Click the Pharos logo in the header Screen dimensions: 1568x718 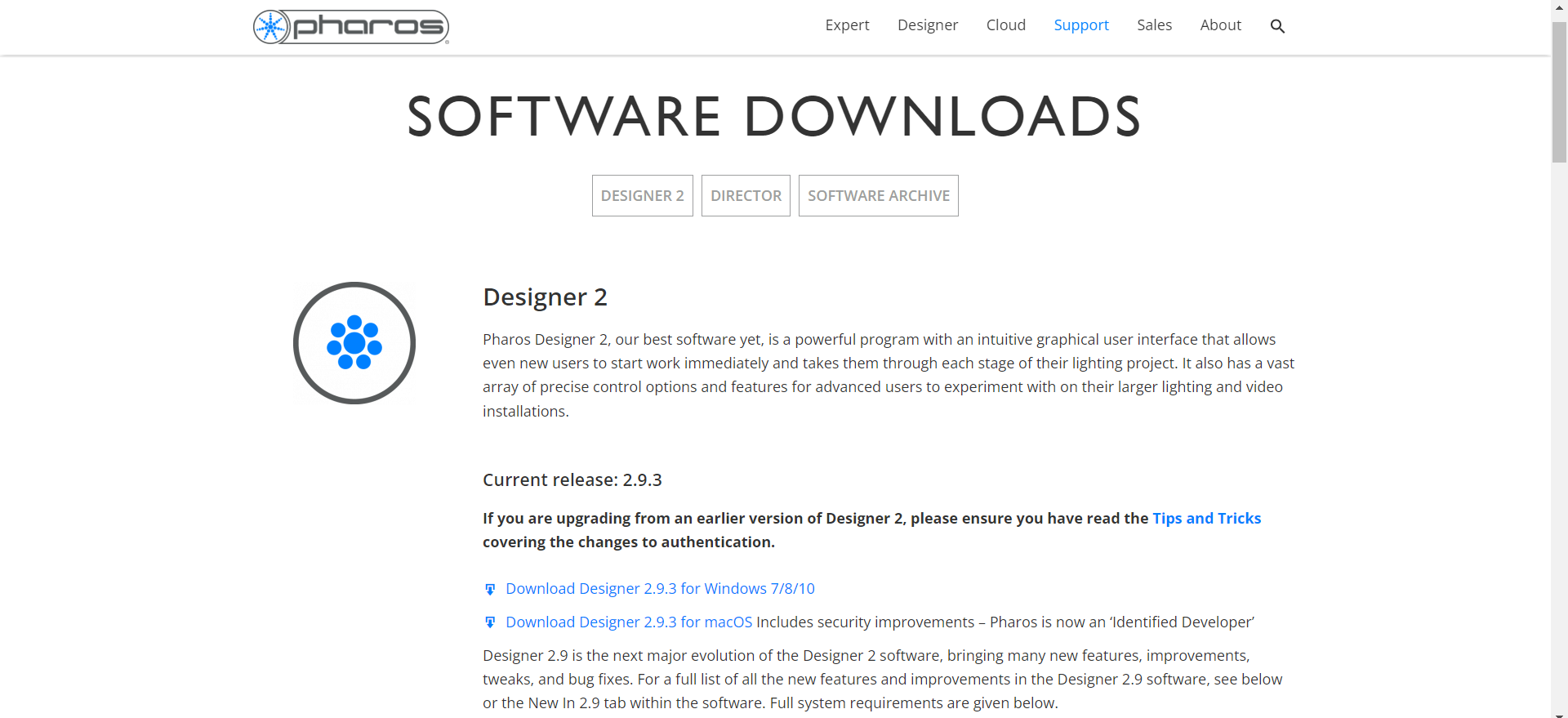[351, 27]
